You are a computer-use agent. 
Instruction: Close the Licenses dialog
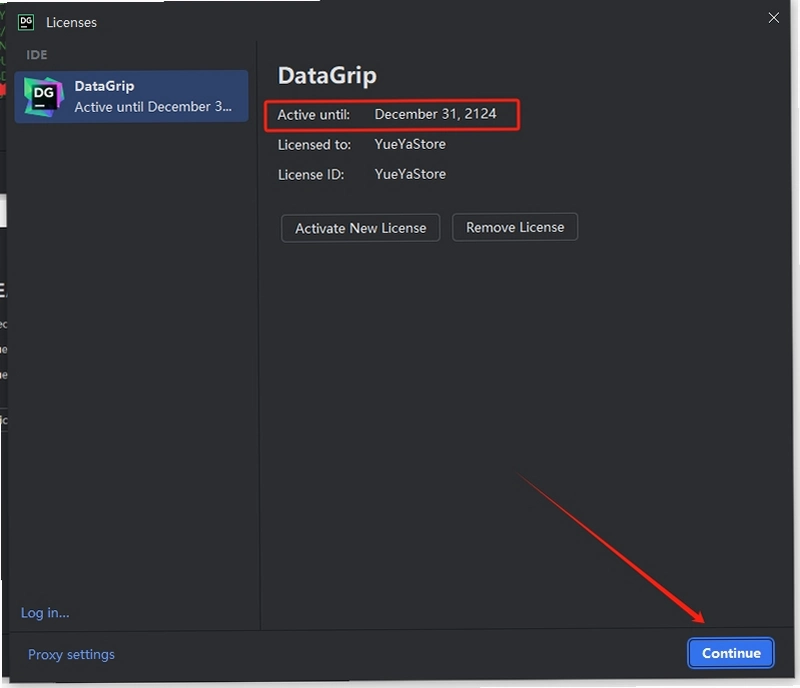(x=773, y=18)
